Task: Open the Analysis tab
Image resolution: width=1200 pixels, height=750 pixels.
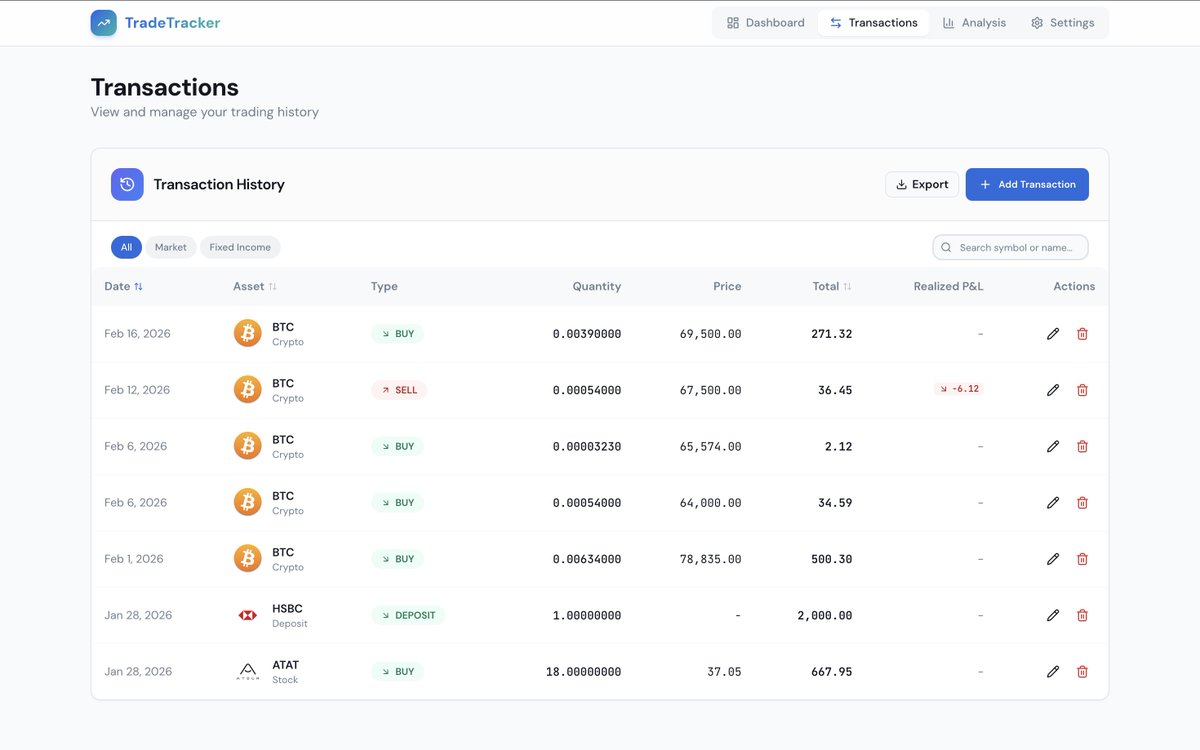Action: 974,22
